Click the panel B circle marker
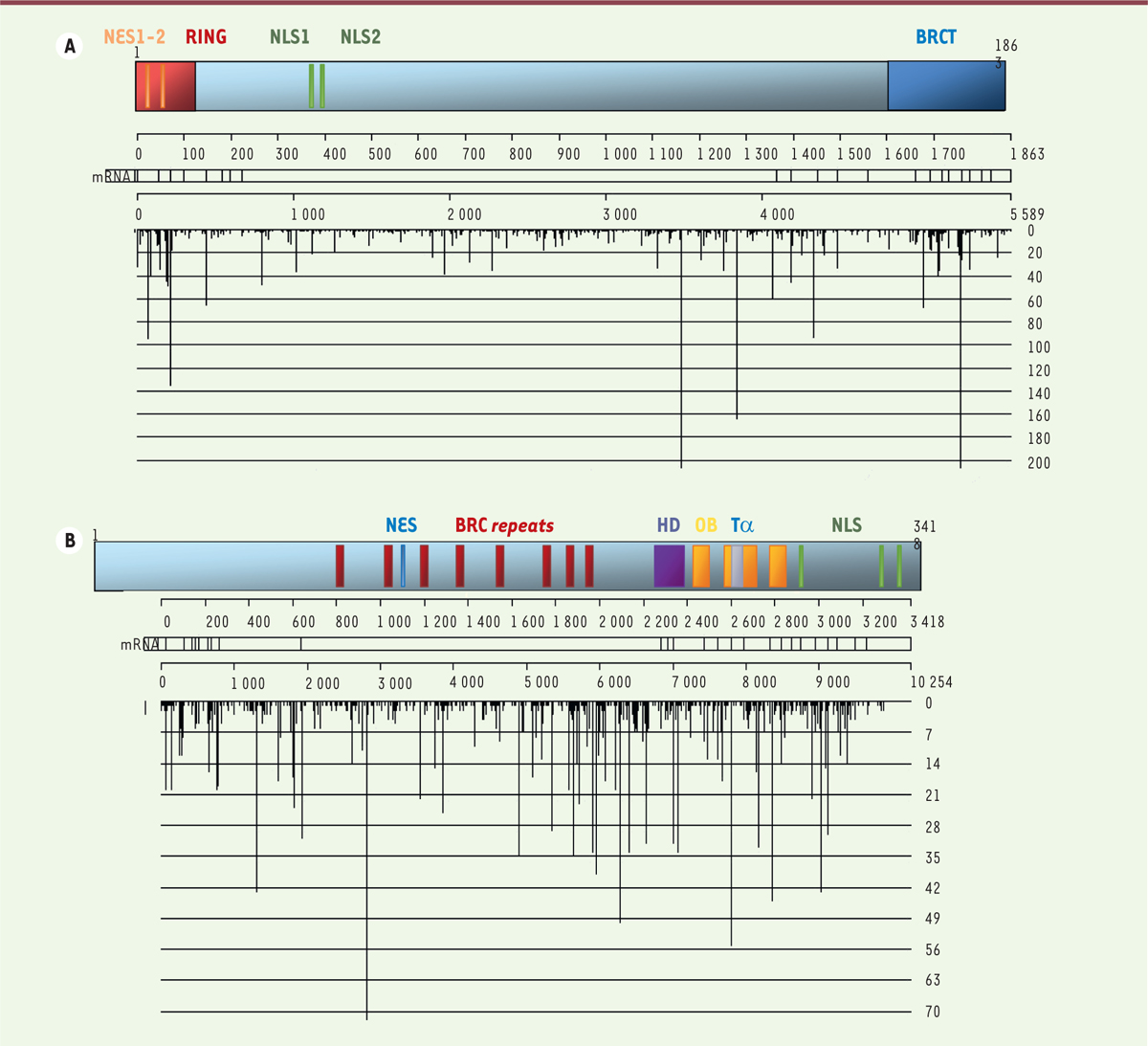This screenshot has width=1148, height=1046. pos(70,541)
